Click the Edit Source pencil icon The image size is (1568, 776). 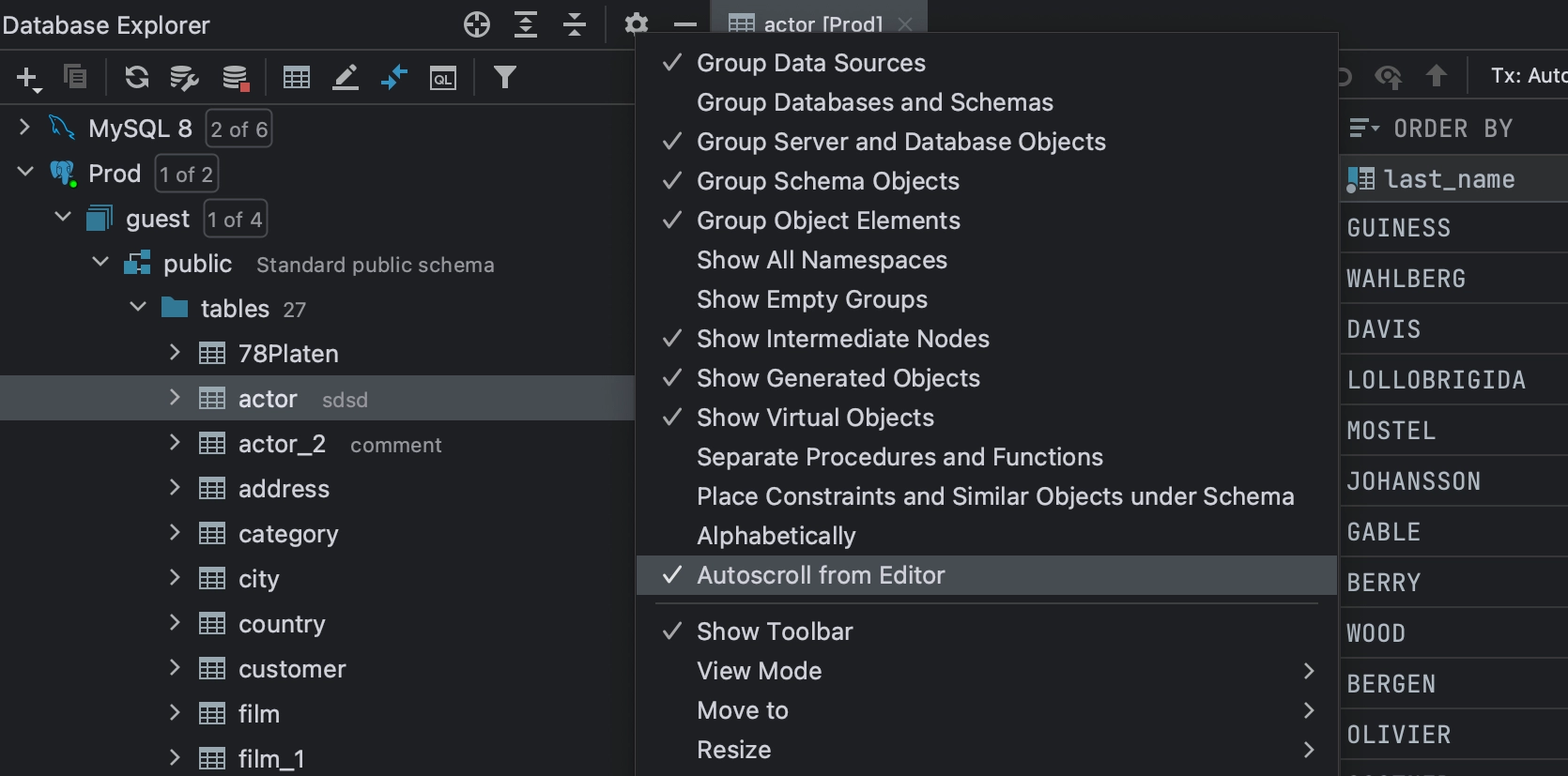(346, 78)
